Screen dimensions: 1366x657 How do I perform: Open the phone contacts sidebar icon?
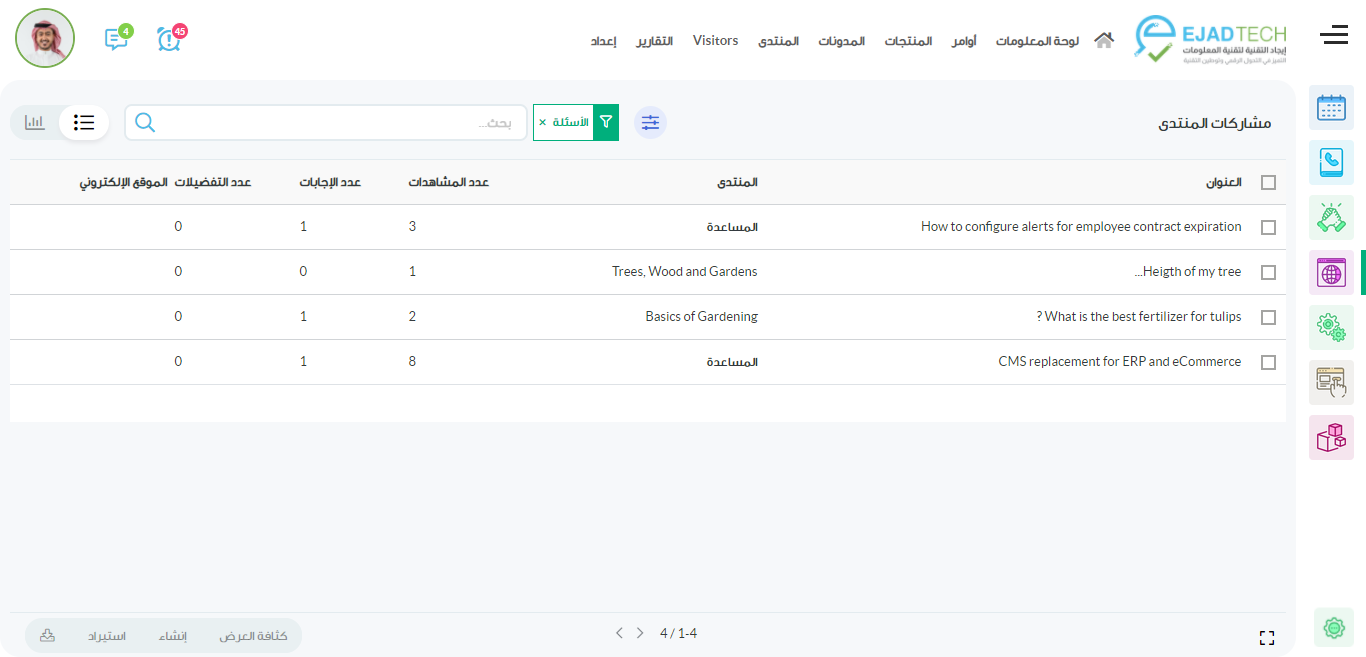[x=1331, y=162]
